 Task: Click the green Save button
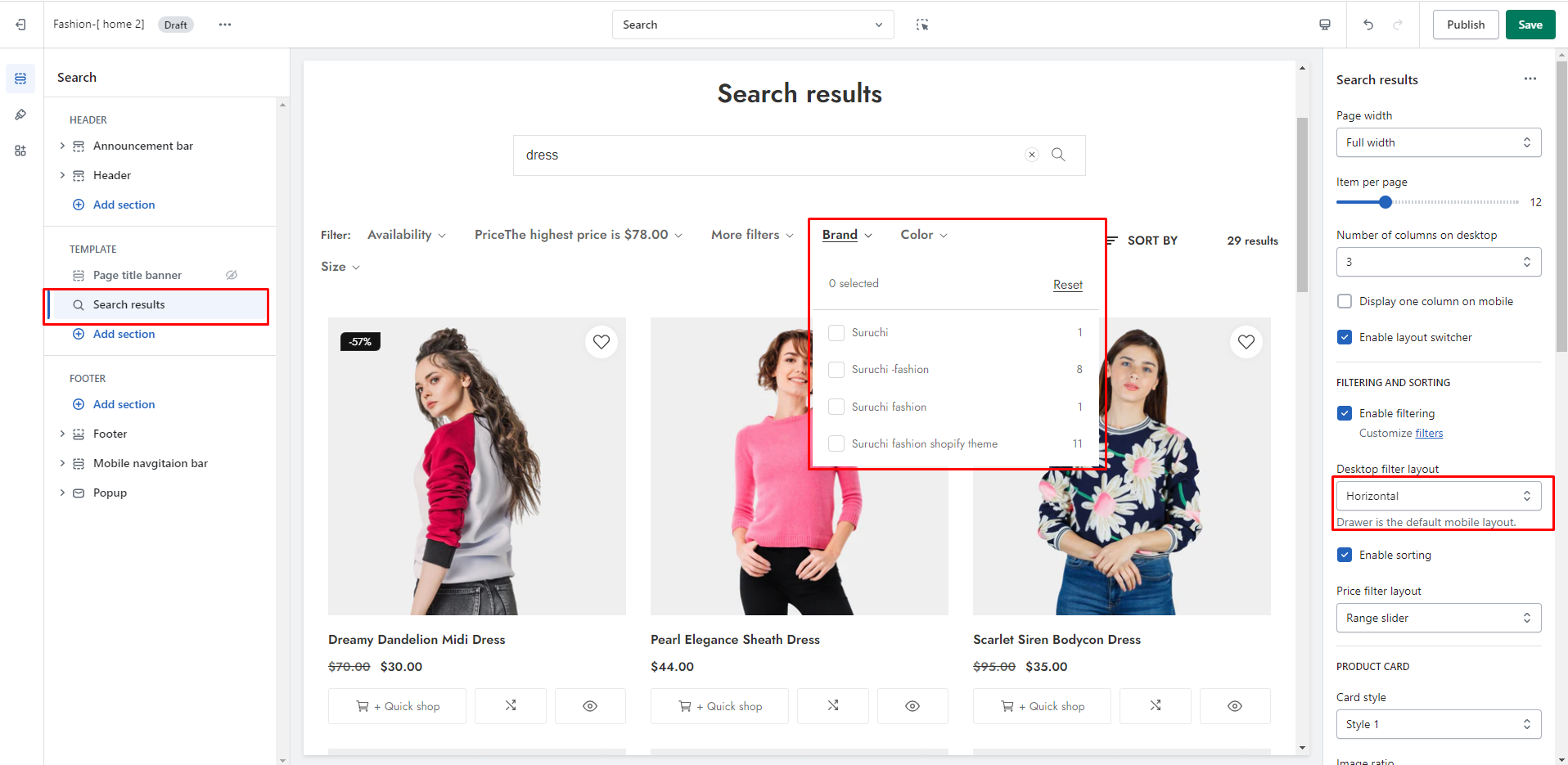pos(1530,25)
